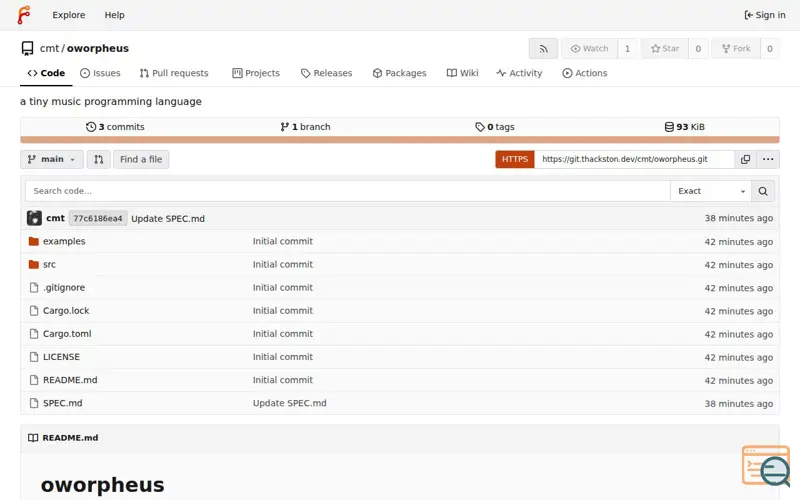Open the src folder
This screenshot has width=800, height=500.
pyautogui.click(x=49, y=264)
